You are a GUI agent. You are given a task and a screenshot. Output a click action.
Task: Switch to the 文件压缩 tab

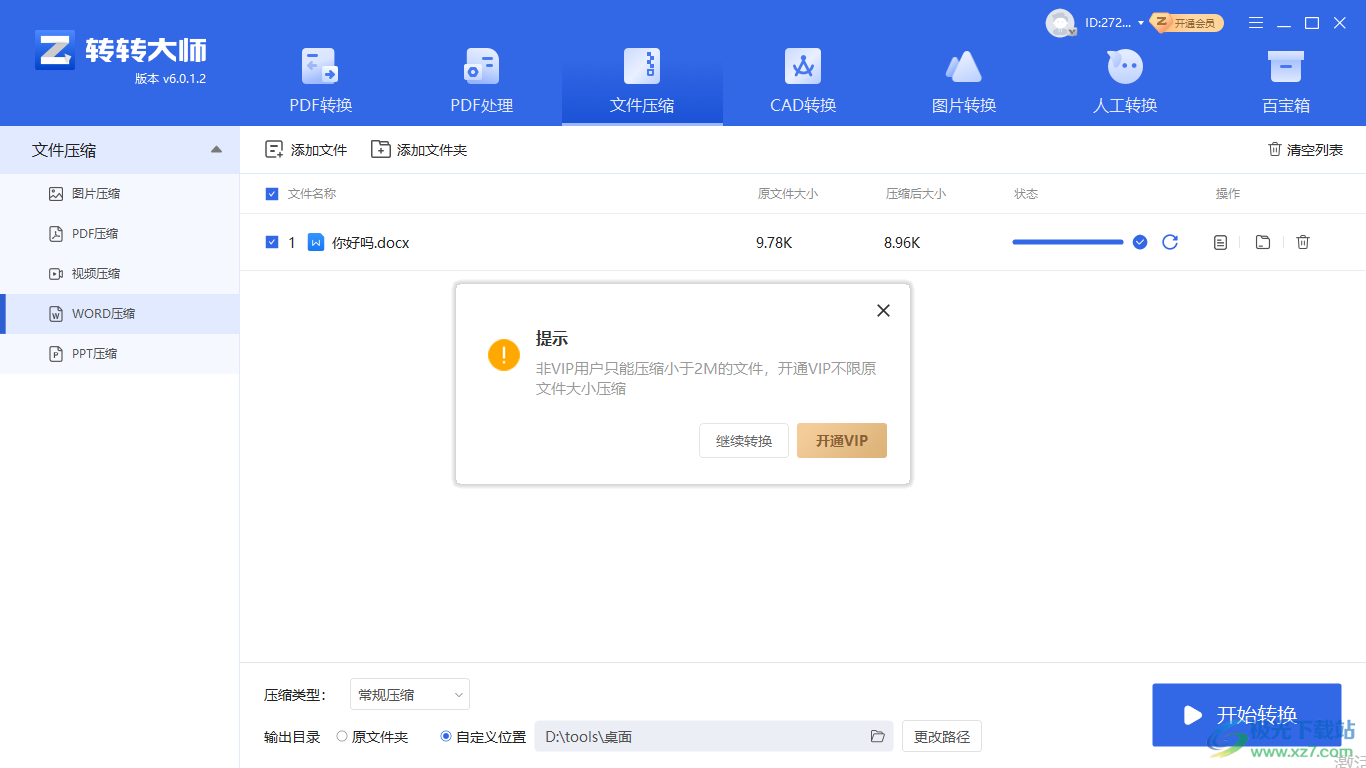pos(642,80)
